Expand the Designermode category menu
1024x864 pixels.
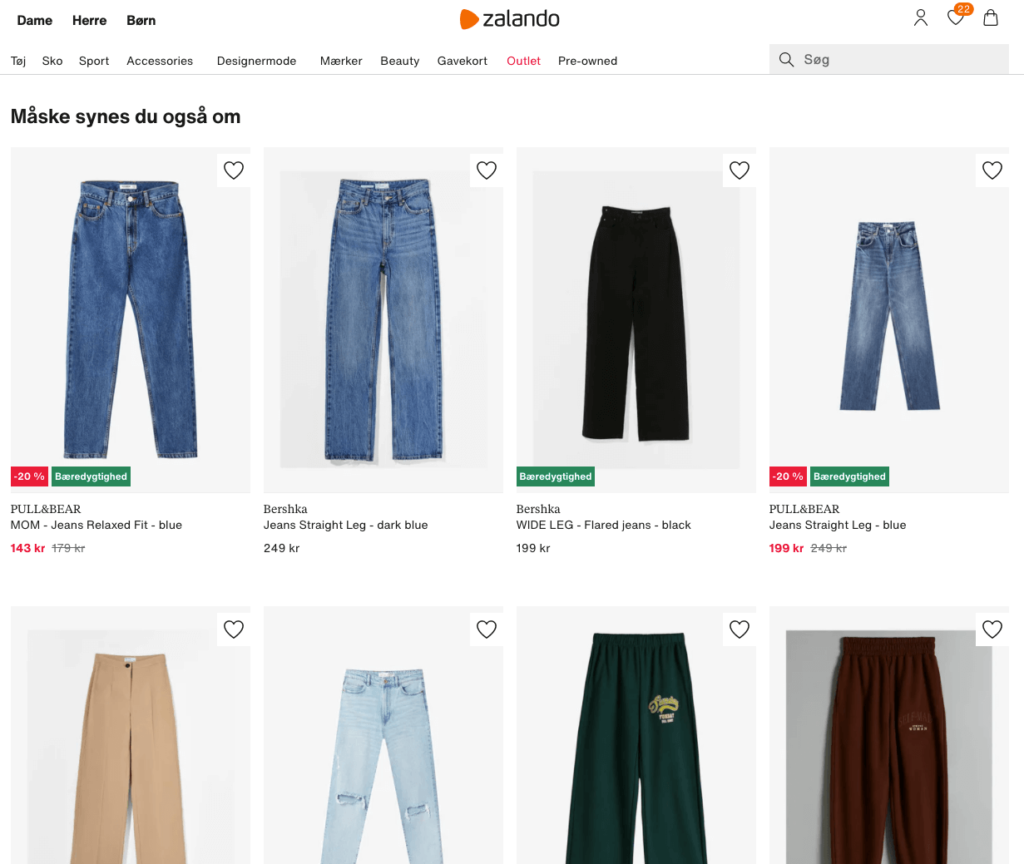pos(256,61)
